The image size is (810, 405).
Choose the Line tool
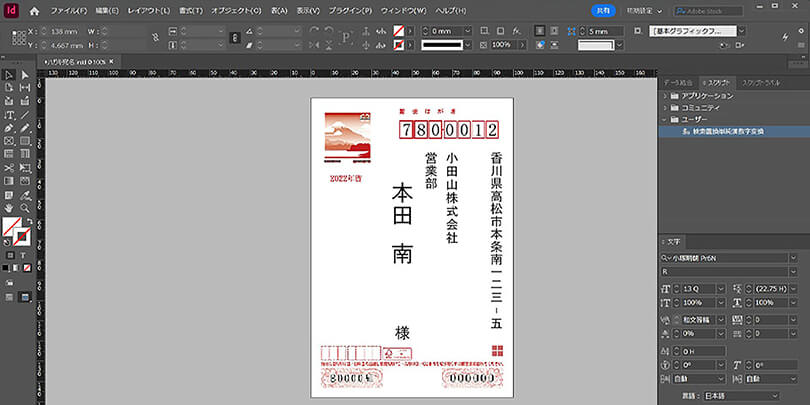(x=24, y=115)
